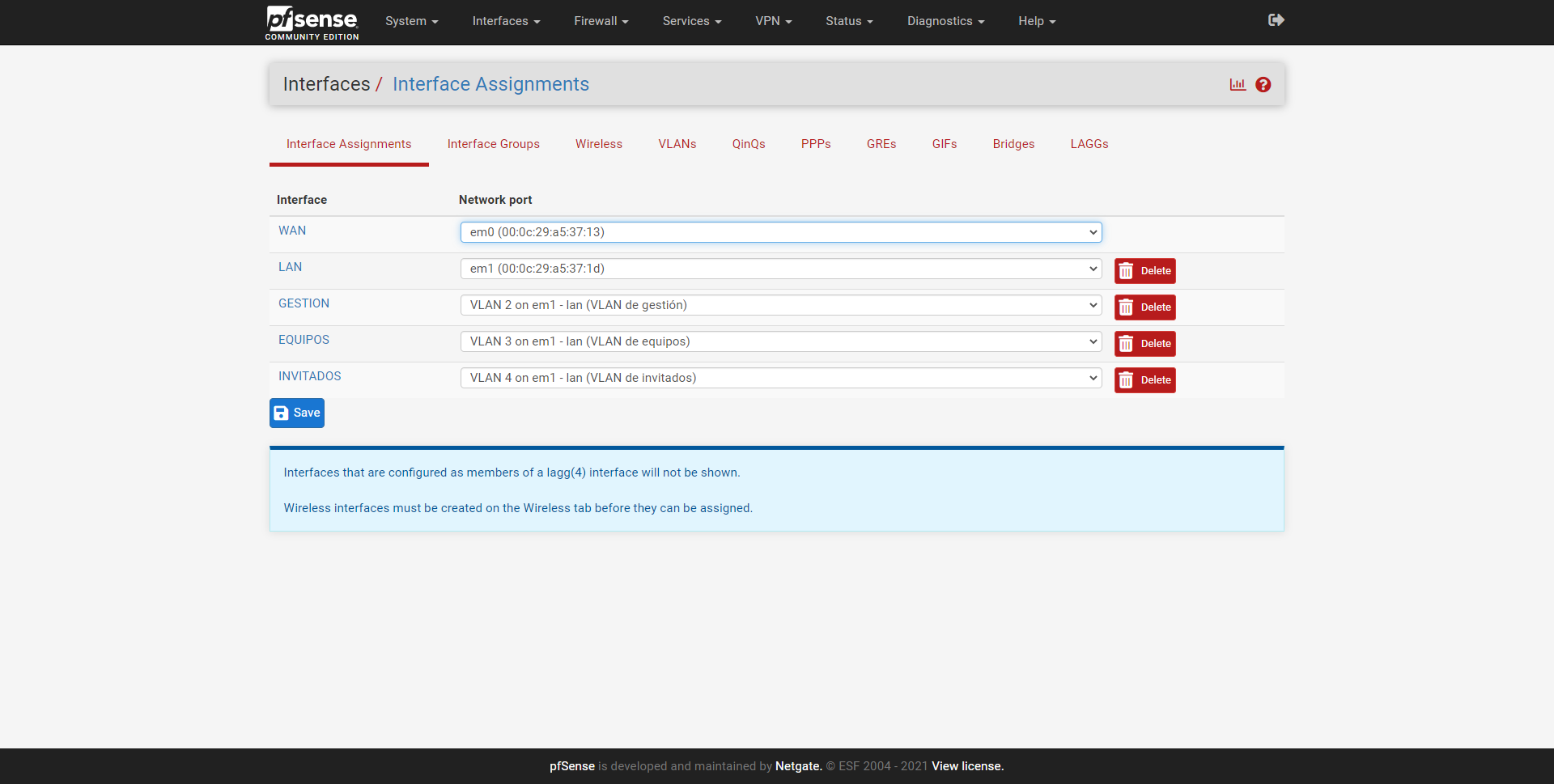Open the LAN interface link

point(290,267)
